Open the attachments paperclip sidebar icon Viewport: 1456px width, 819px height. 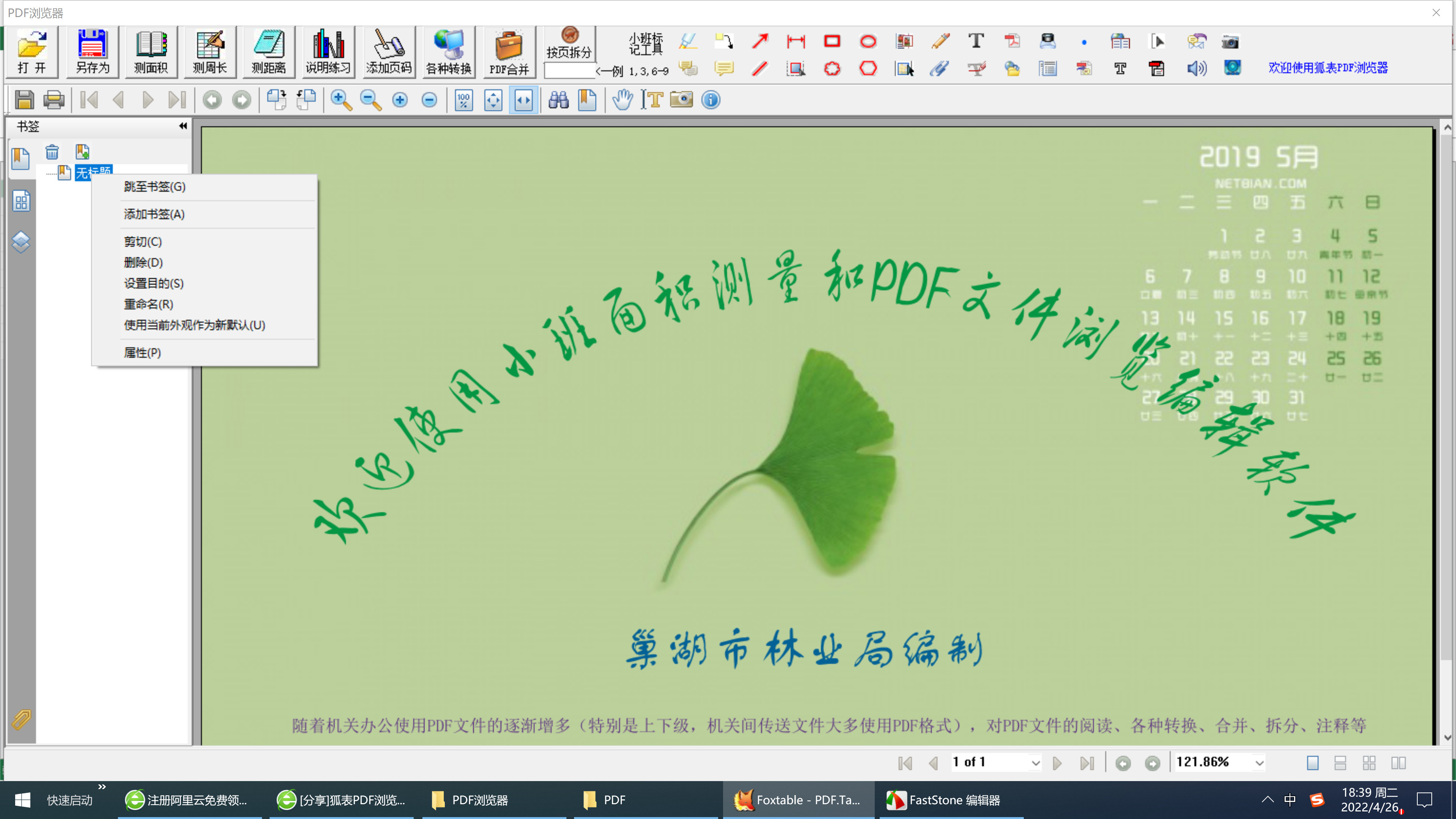21,720
